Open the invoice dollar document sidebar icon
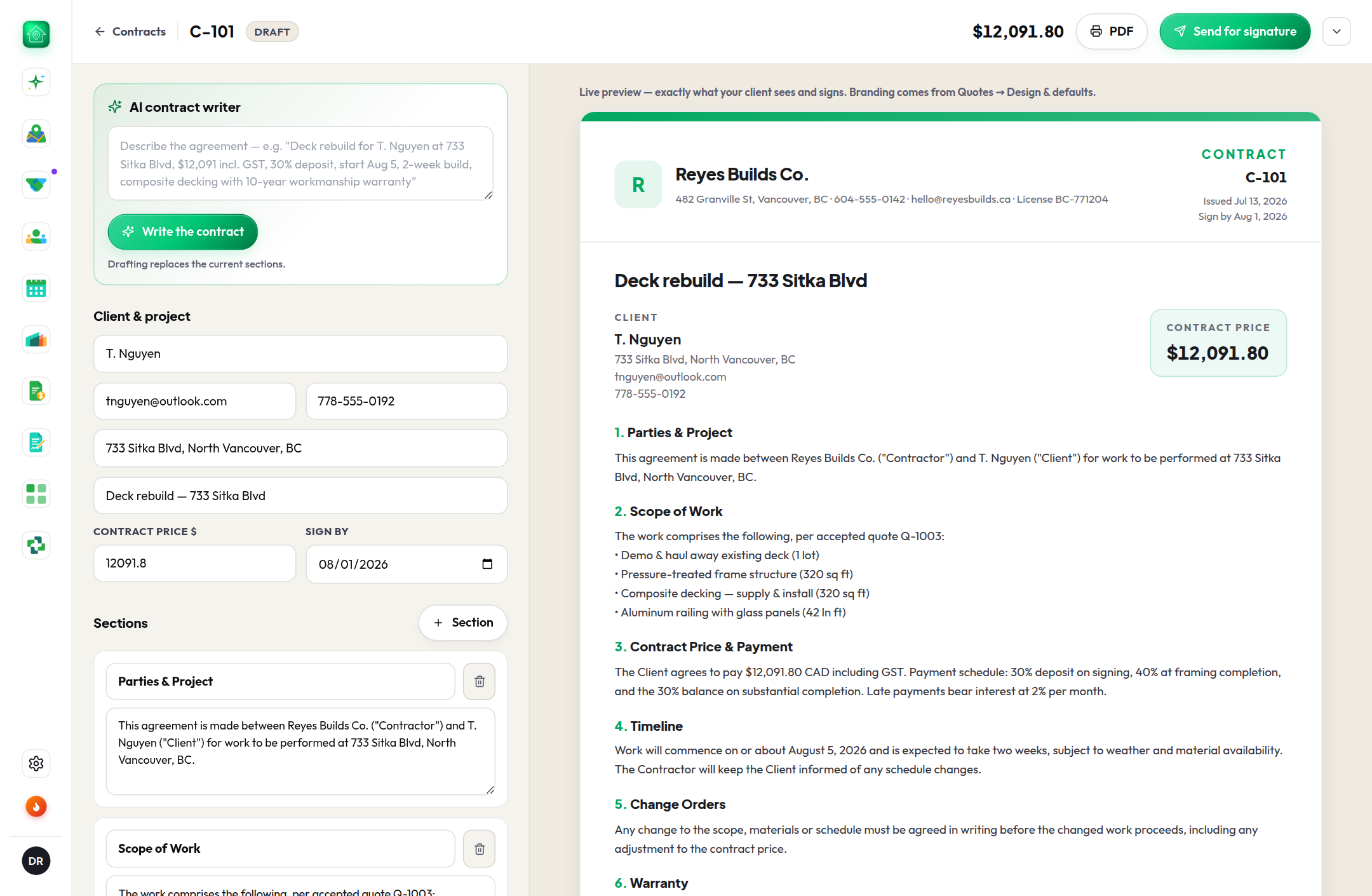 tap(36, 391)
